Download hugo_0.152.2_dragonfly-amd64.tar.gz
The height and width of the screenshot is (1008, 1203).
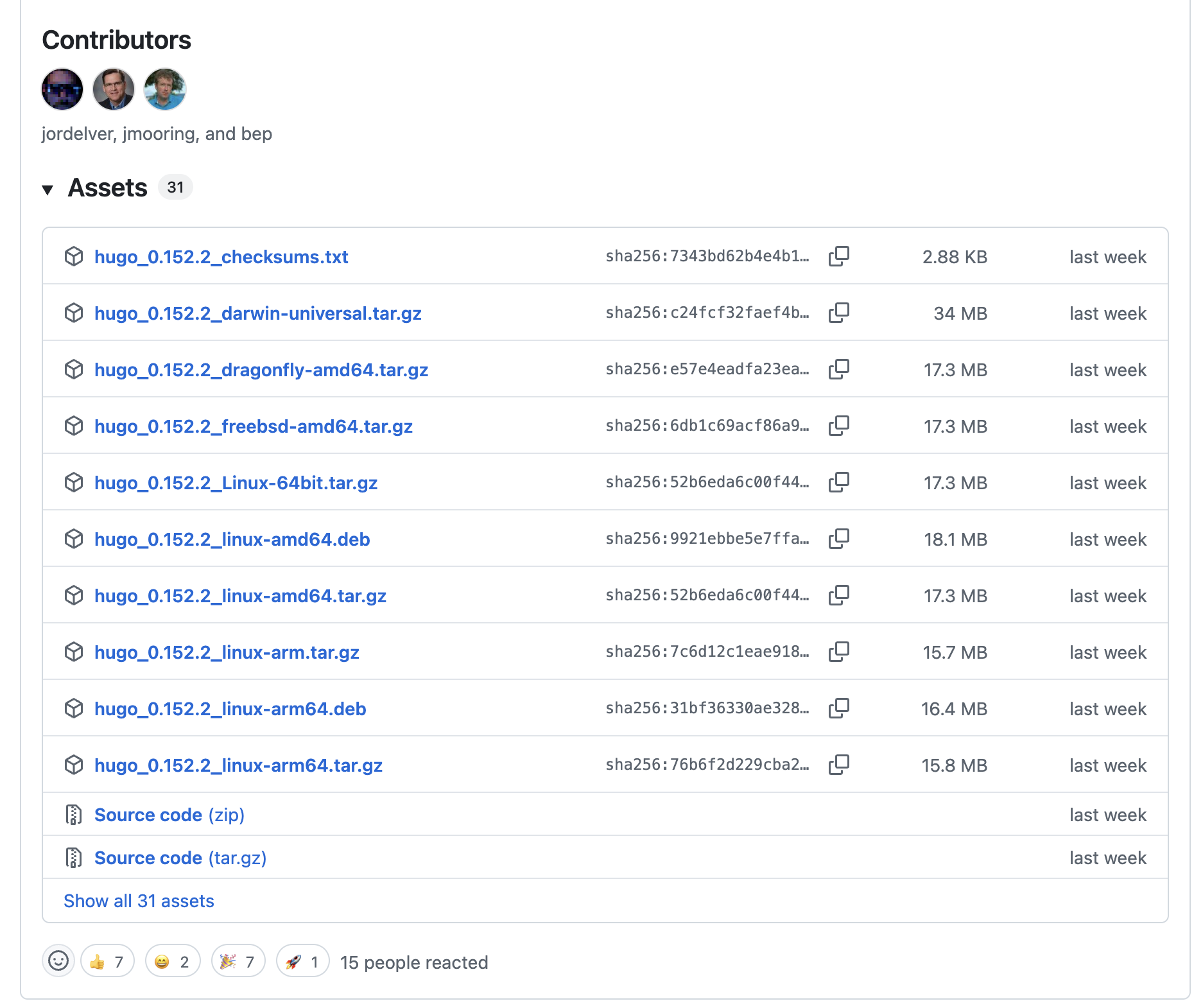pyautogui.click(x=261, y=370)
